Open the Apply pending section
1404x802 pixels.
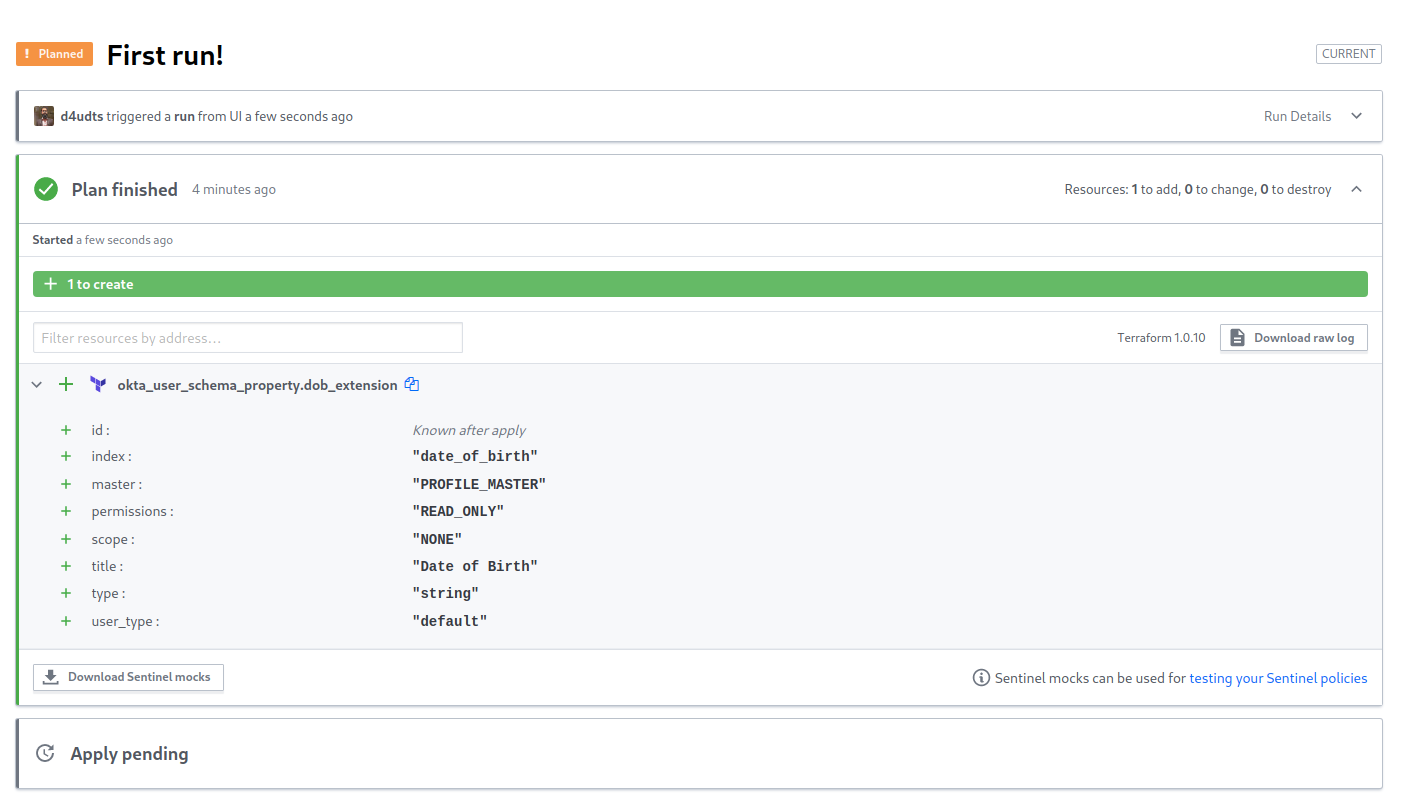point(129,754)
